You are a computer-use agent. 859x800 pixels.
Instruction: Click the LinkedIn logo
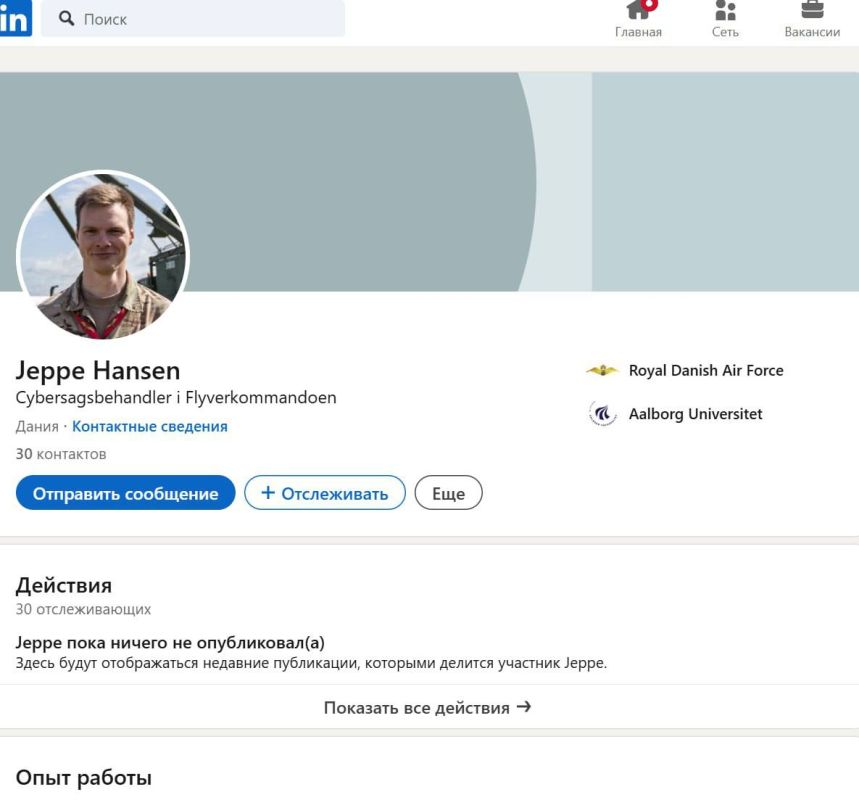click(14, 19)
